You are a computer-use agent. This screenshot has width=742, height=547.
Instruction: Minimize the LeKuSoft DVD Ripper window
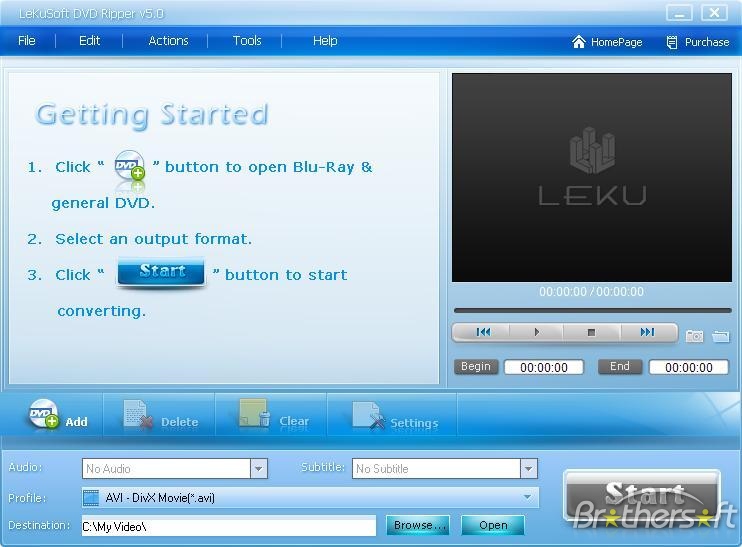coord(679,13)
